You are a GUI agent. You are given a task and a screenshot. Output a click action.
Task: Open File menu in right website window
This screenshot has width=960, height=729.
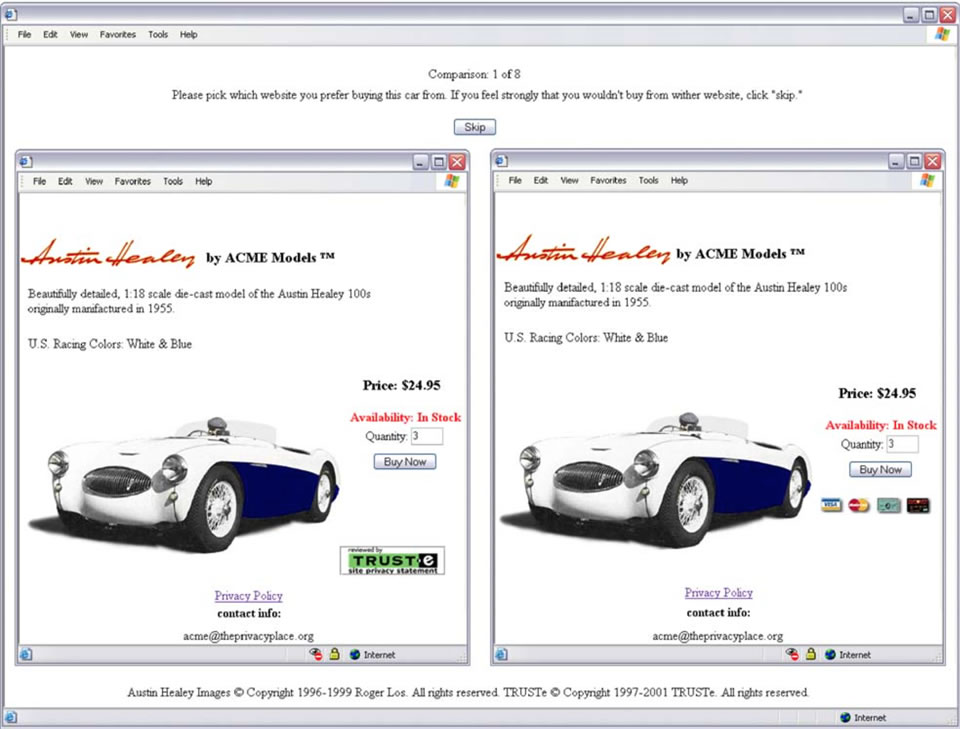click(x=515, y=180)
